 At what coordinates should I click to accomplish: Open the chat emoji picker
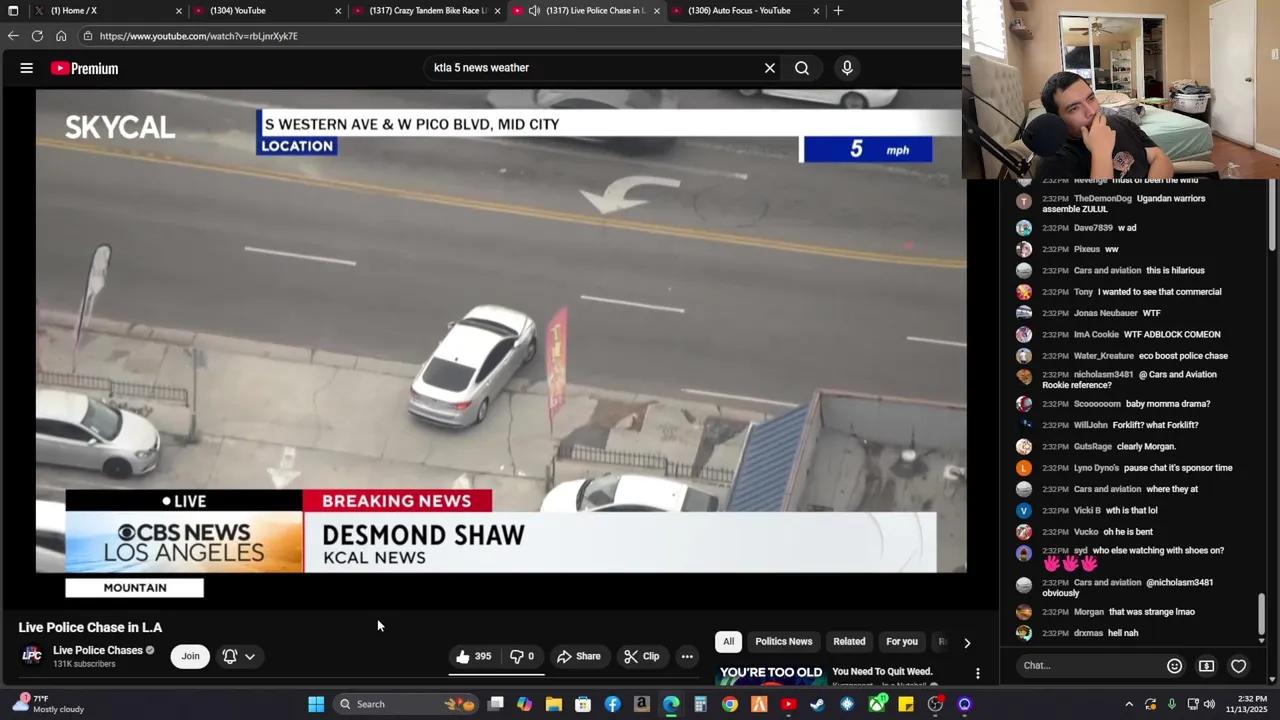point(1174,666)
